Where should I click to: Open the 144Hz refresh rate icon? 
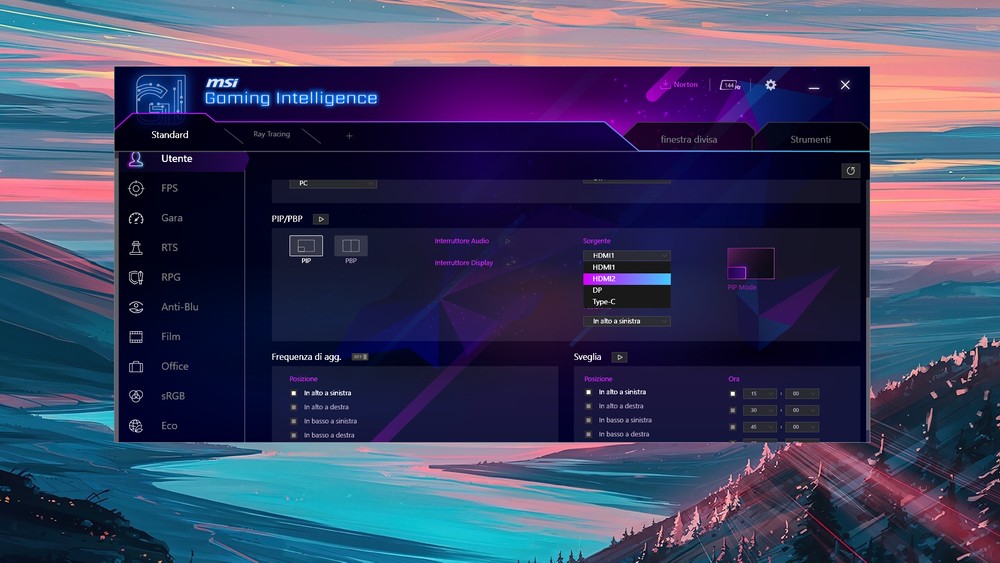pos(730,85)
